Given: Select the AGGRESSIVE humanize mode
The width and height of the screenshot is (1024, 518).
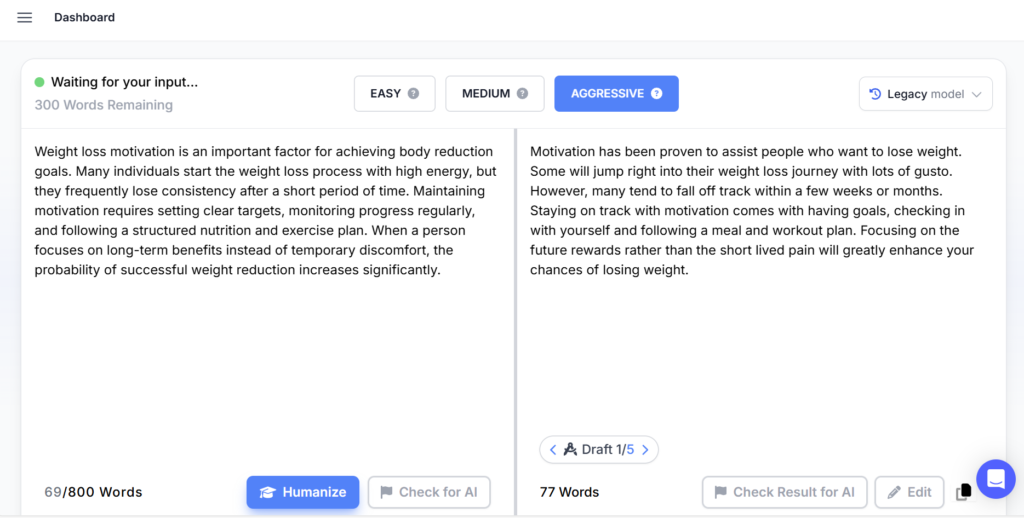Looking at the screenshot, I should pos(607,94).
